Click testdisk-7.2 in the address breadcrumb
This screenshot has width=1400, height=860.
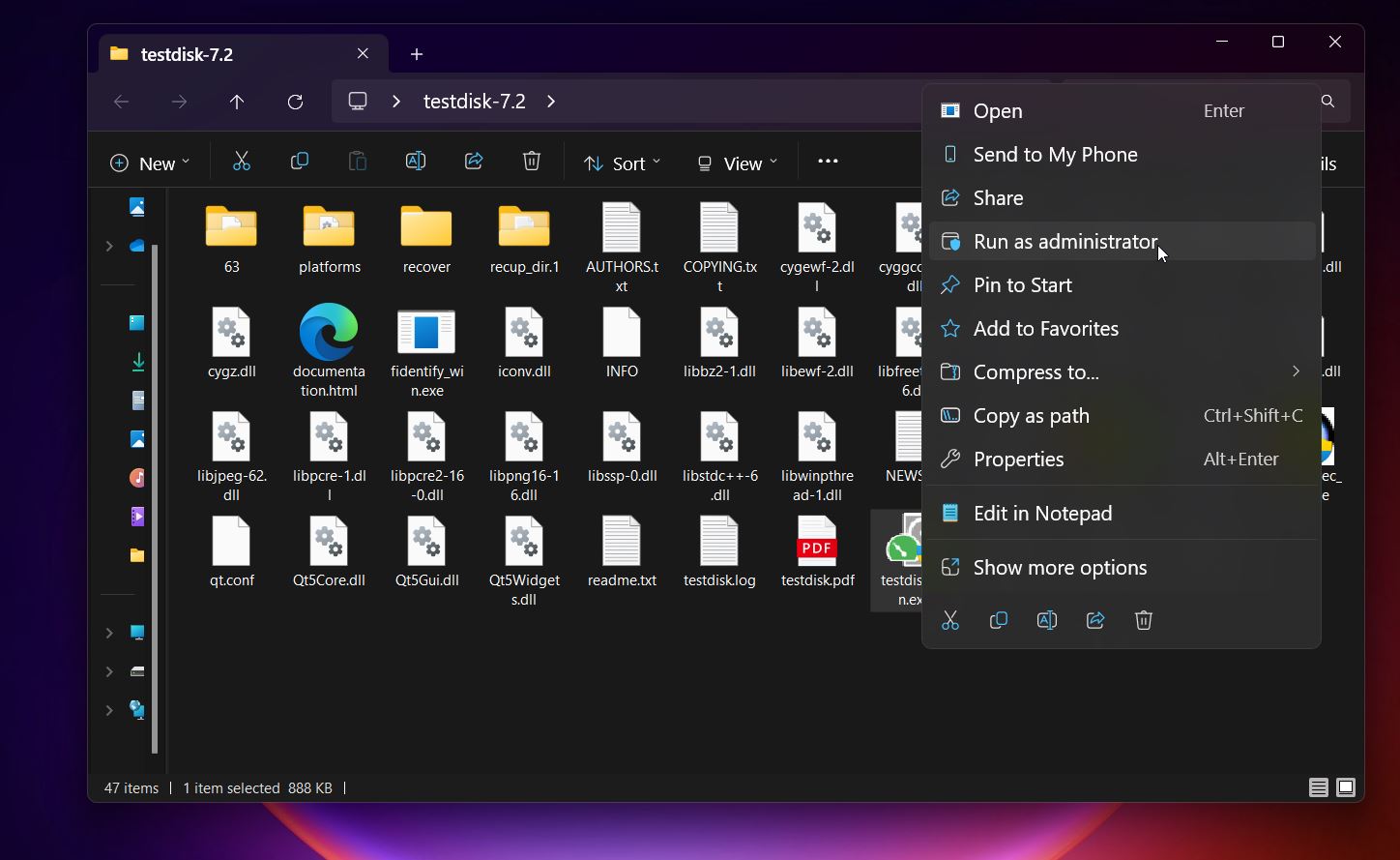pos(475,102)
